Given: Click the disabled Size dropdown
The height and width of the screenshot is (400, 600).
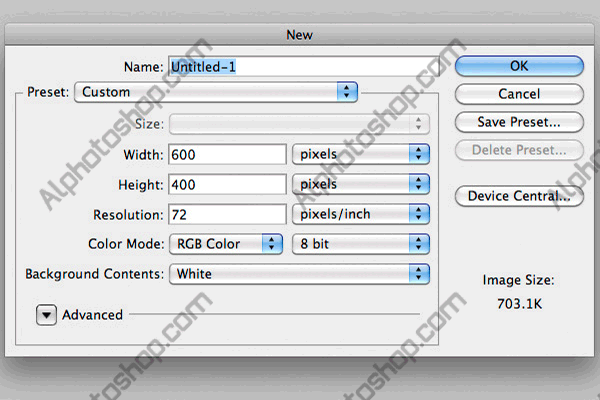Looking at the screenshot, I should point(299,124).
